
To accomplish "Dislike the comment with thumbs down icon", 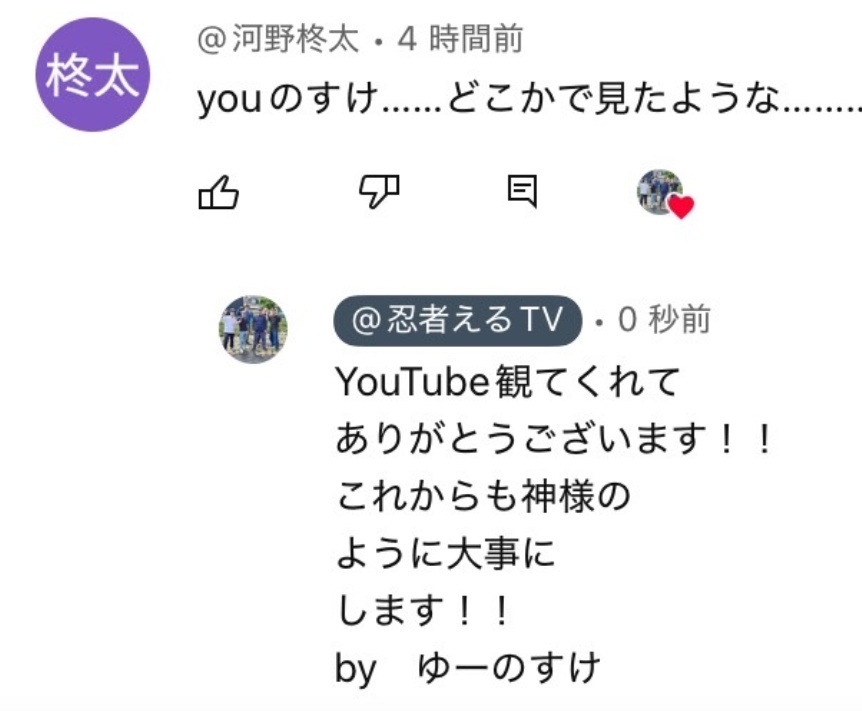I will (x=379, y=191).
